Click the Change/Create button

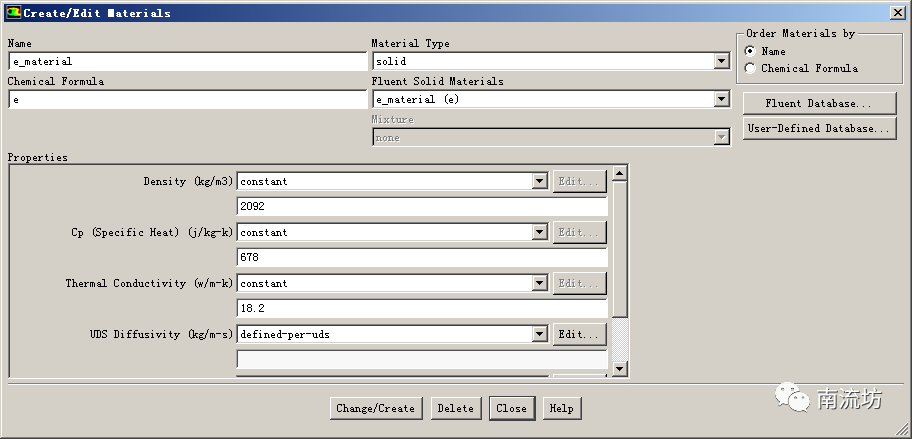coord(376,408)
